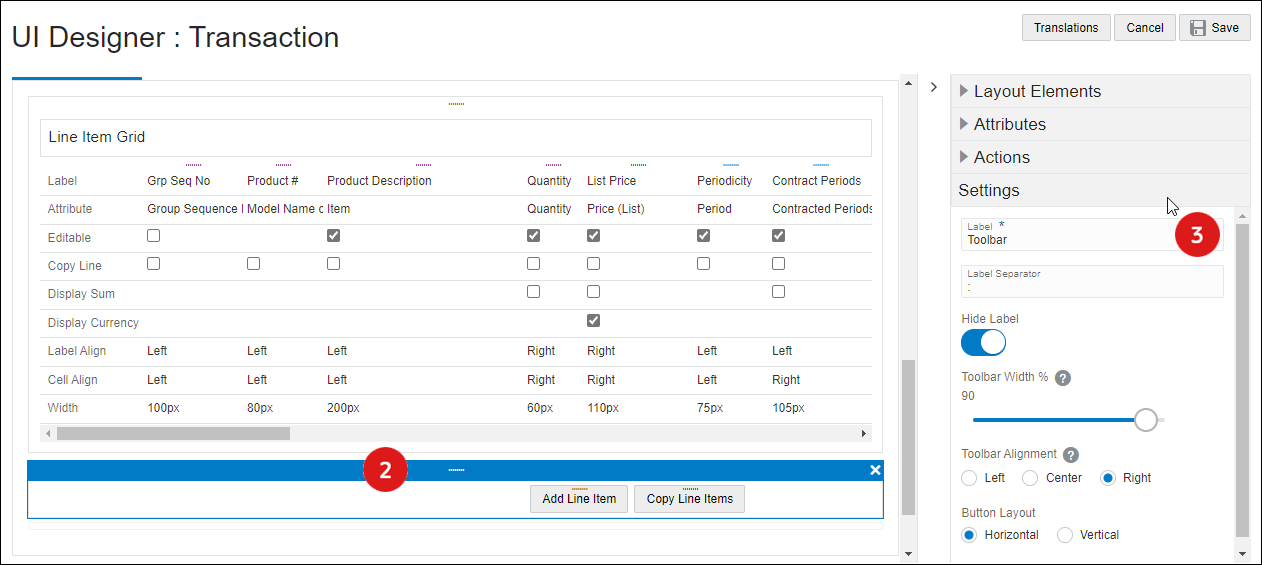Toggle Copy Line checkbox for Product #

click(x=254, y=264)
